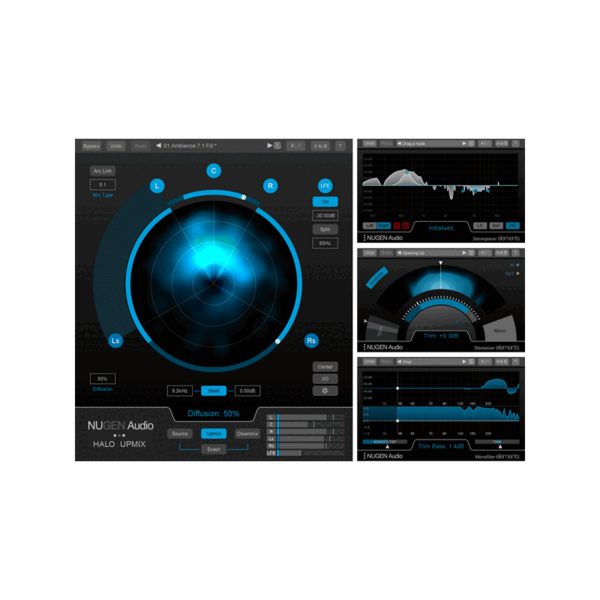This screenshot has height=600, width=600.
Task: Open preset list icon in Stereoplacer
Action: (x=471, y=143)
